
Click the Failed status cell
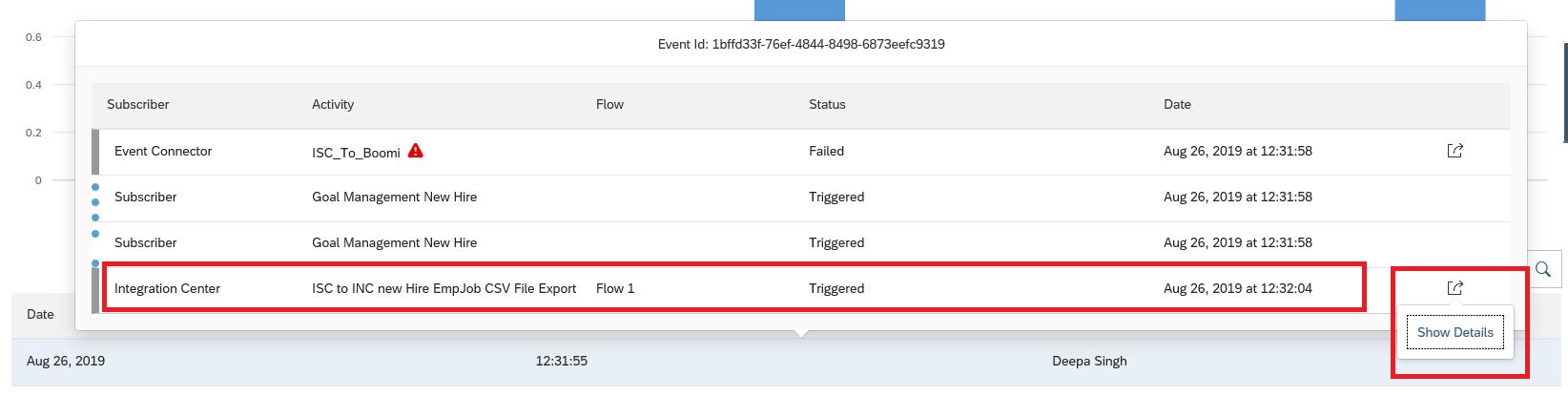click(826, 151)
